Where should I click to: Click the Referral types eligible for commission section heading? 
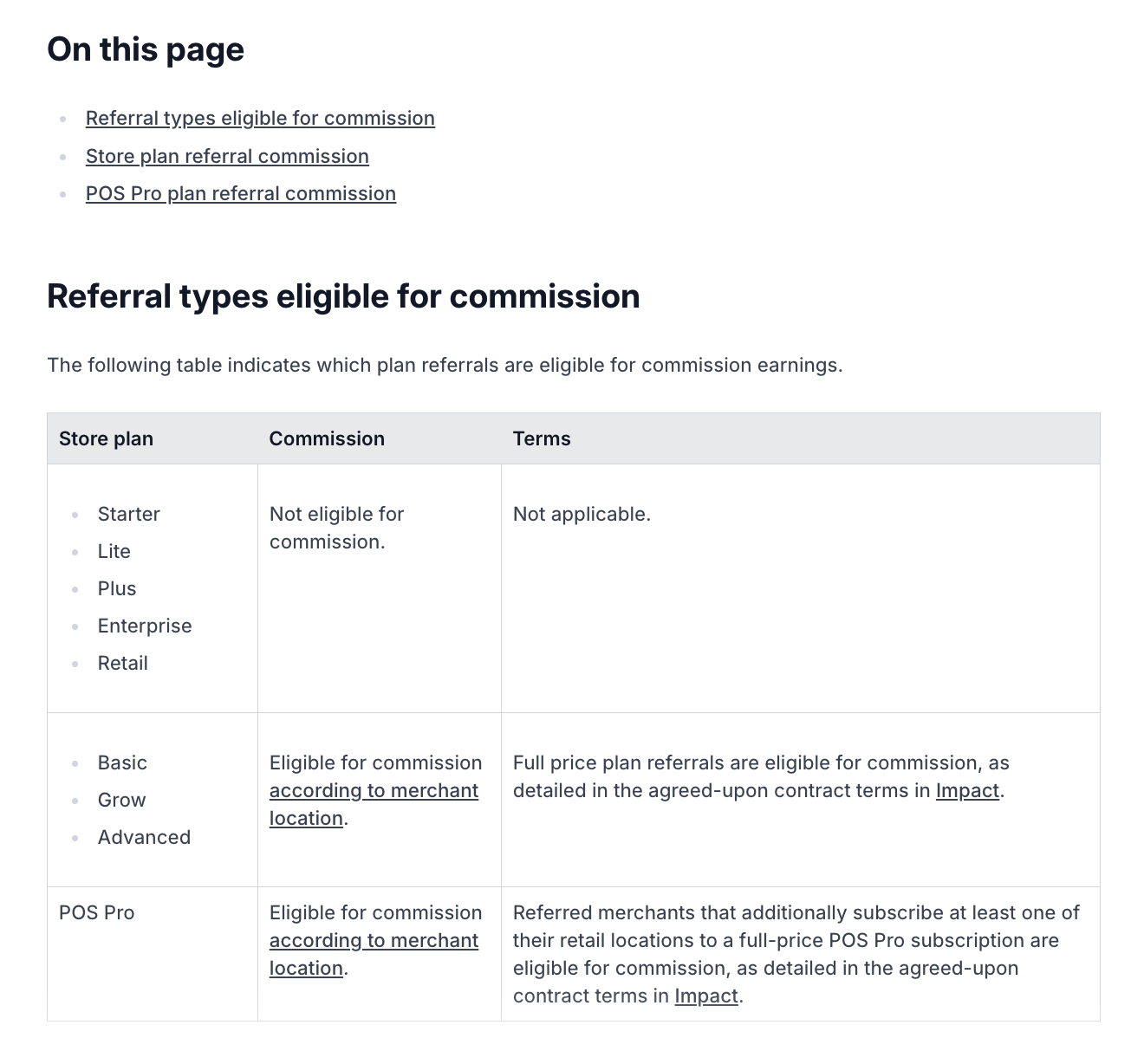343,296
